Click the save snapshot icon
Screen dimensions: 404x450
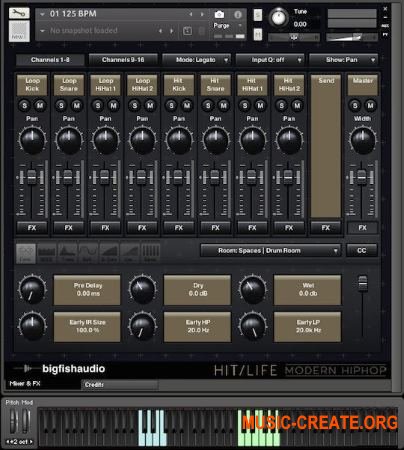tap(187, 31)
